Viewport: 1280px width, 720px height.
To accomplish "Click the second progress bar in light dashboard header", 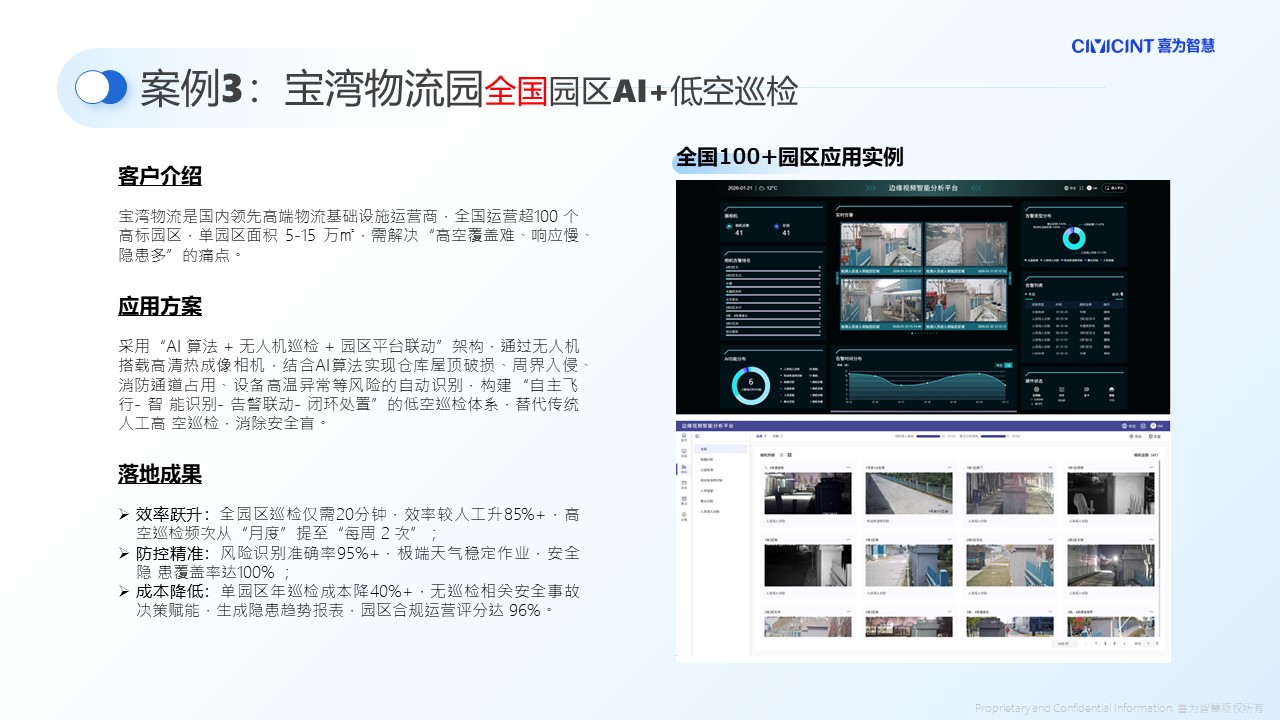I will (x=993, y=437).
